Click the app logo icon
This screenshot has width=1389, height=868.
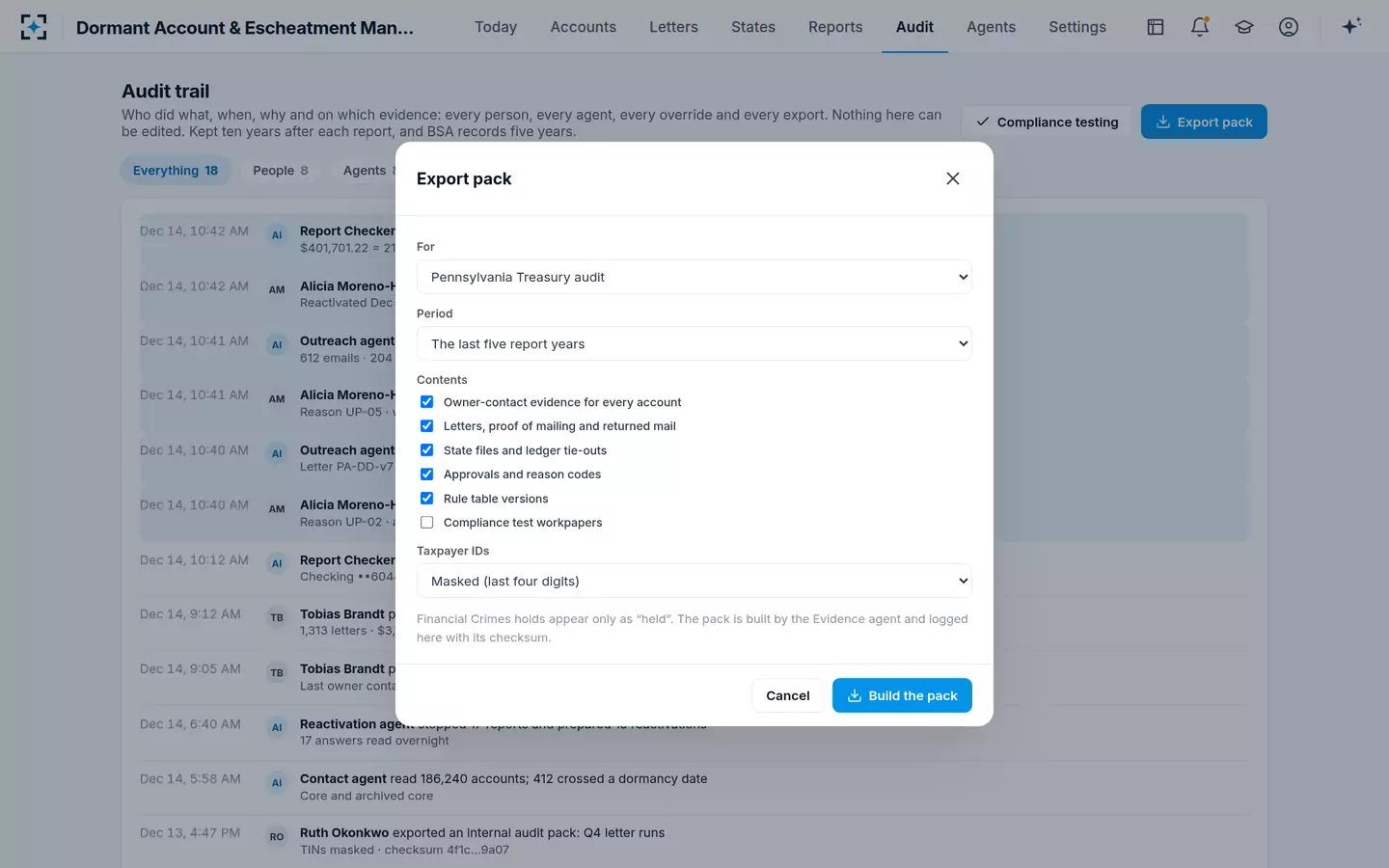[x=34, y=27]
